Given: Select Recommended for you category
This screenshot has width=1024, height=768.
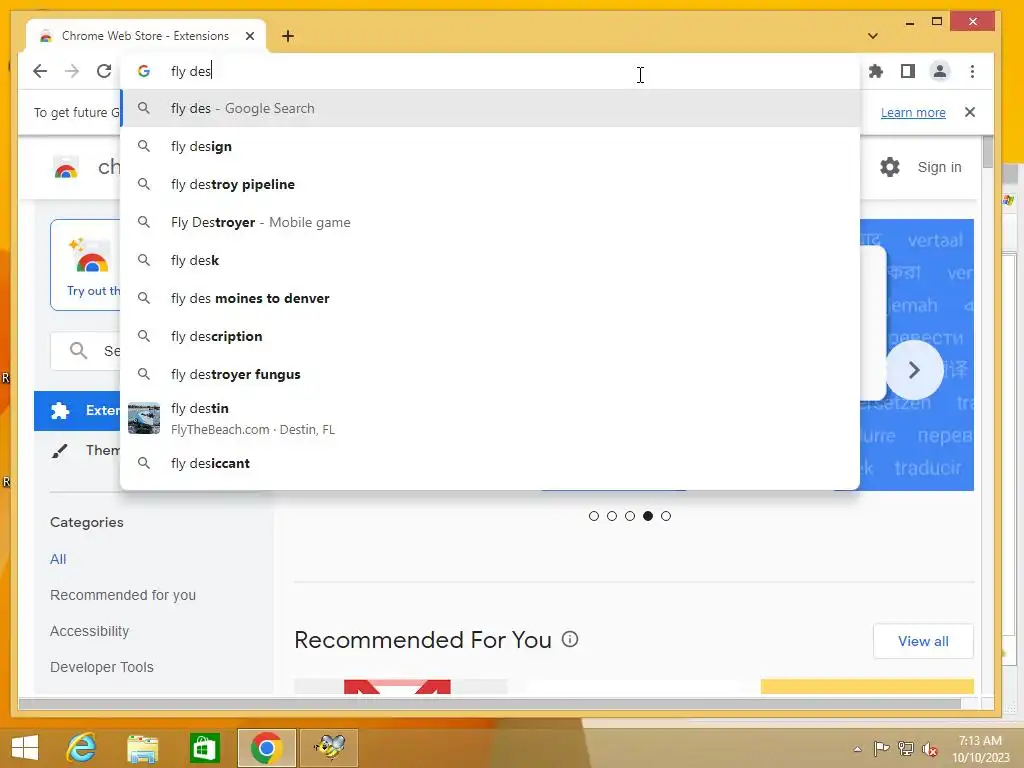Looking at the screenshot, I should point(123,595).
